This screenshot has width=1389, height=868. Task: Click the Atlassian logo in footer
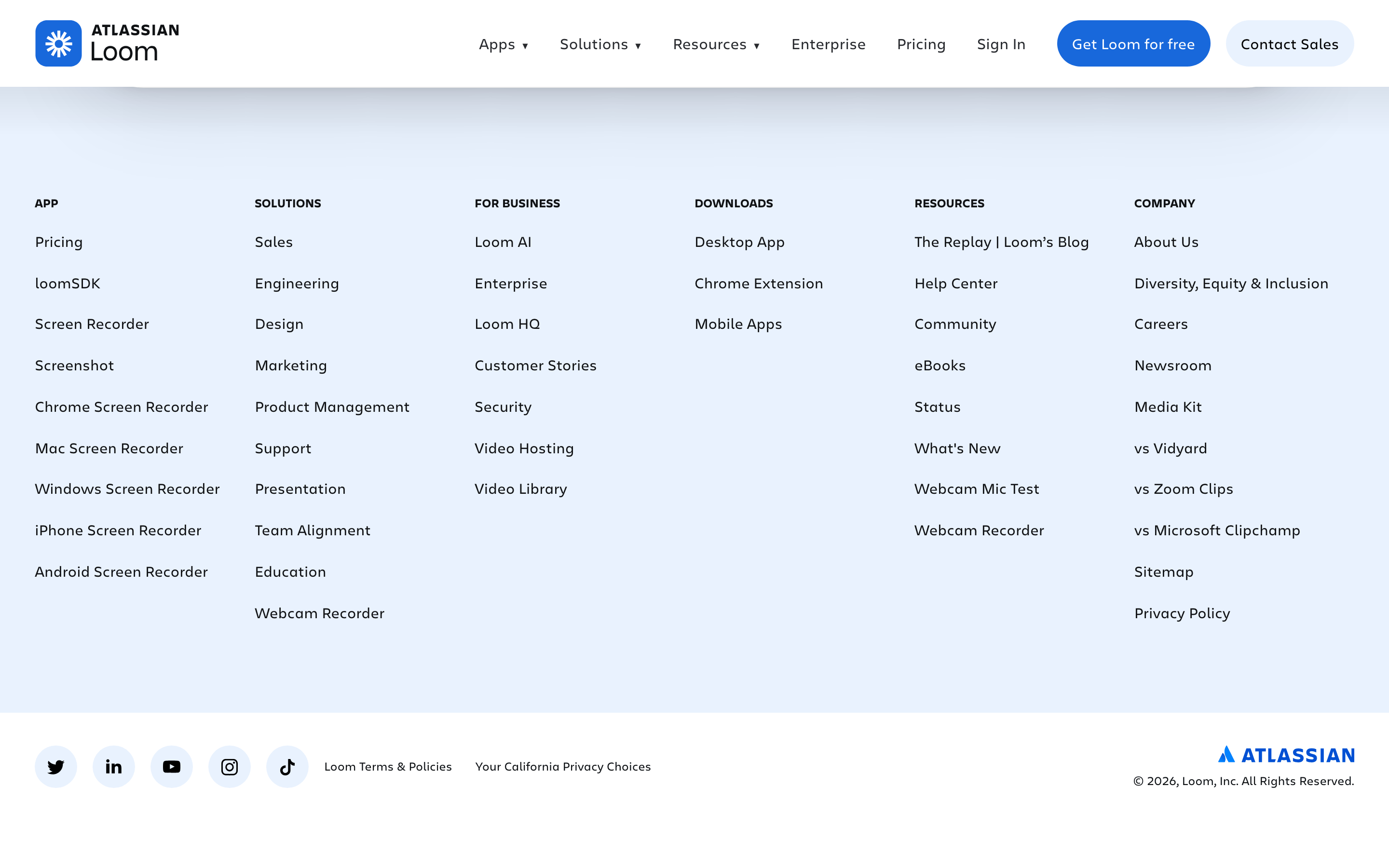(x=1286, y=754)
